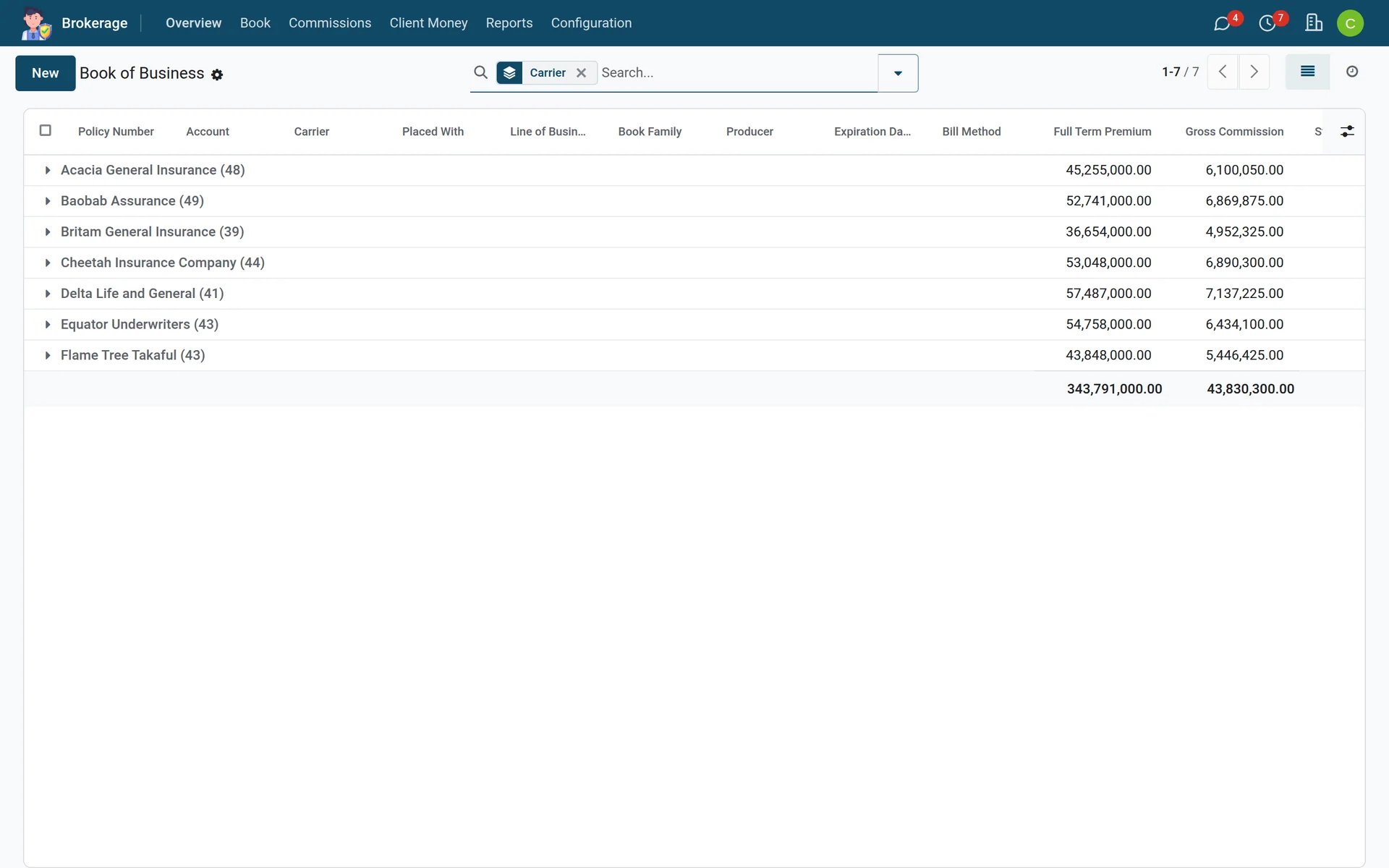Sort by Gross Commission column
Image resolution: width=1389 pixels, height=868 pixels.
[1234, 132]
